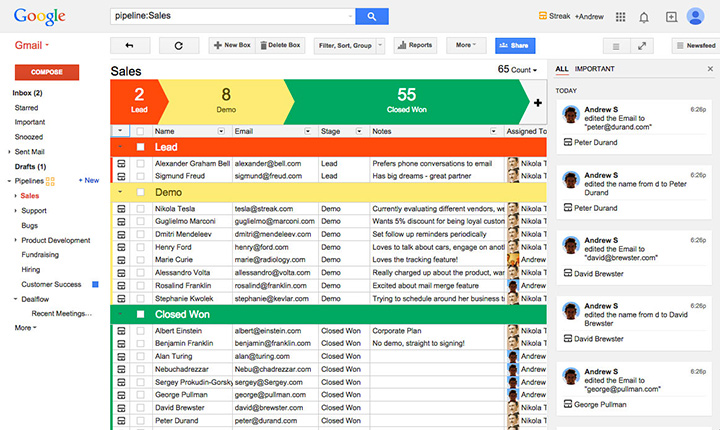This screenshot has width=720, height=430.
Task: Check the box for Alexander Graham Bell
Action: pyautogui.click(x=141, y=163)
